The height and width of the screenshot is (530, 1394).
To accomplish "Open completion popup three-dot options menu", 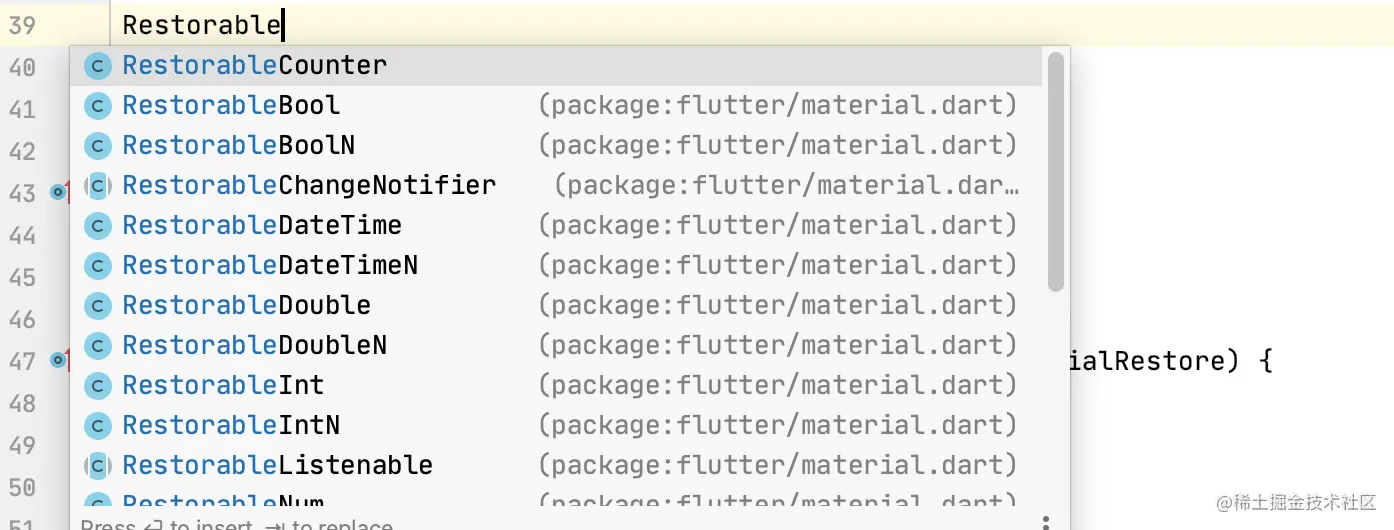I will click(1046, 522).
